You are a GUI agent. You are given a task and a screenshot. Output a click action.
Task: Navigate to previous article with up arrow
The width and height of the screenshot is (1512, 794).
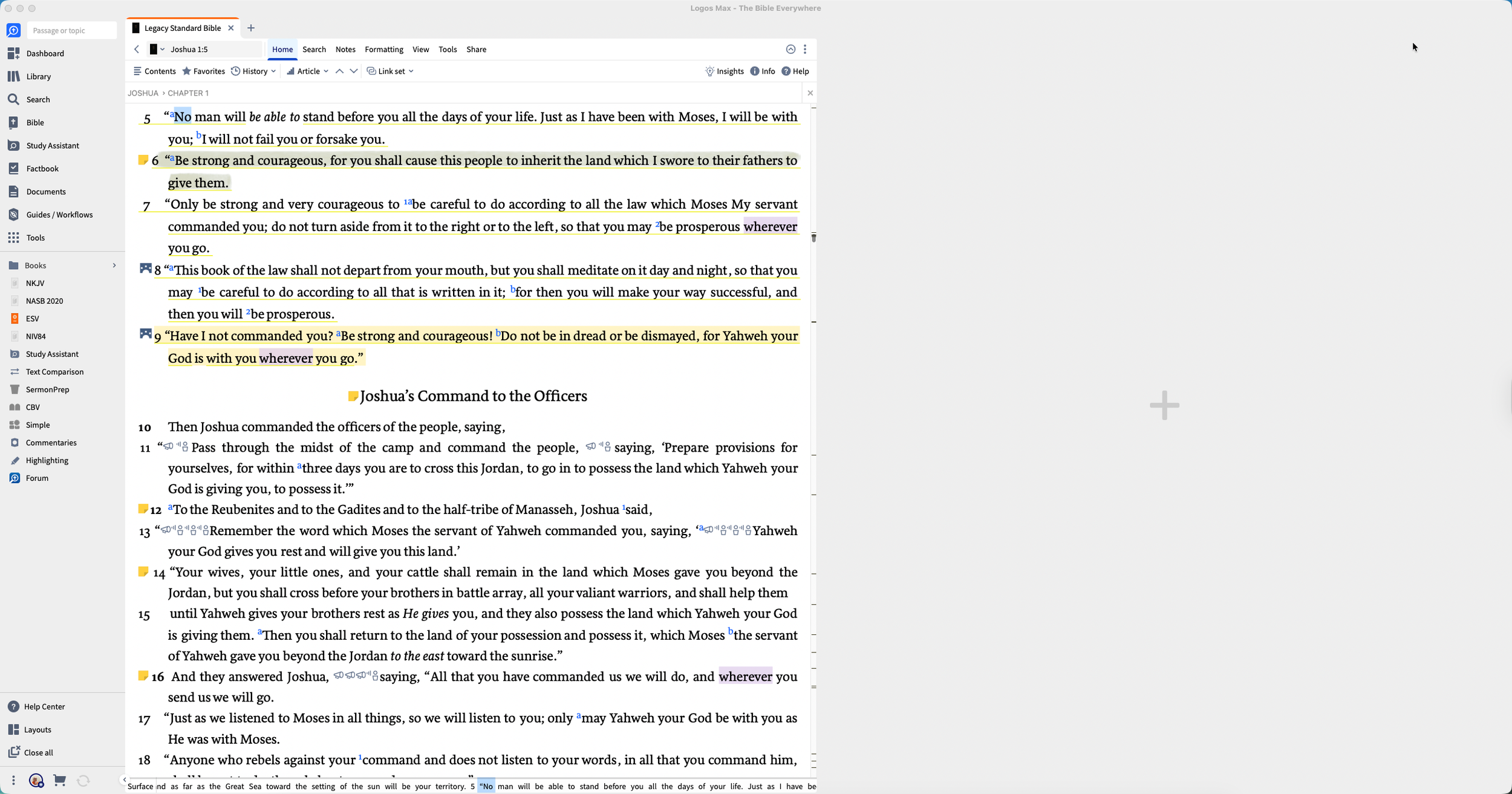point(340,71)
